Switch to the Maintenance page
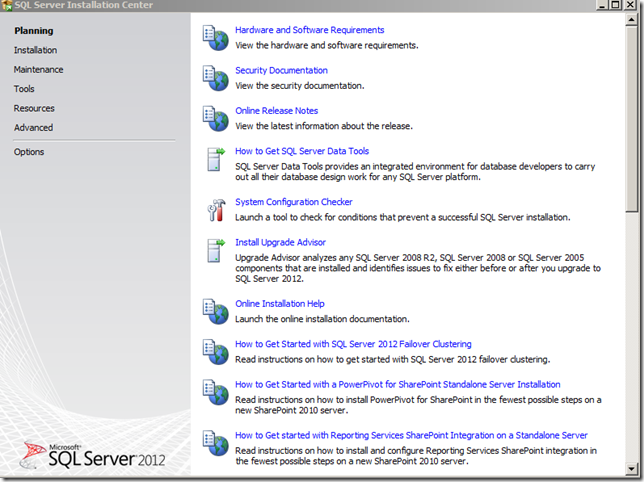Viewport: 644px width, 482px height. tap(38, 70)
